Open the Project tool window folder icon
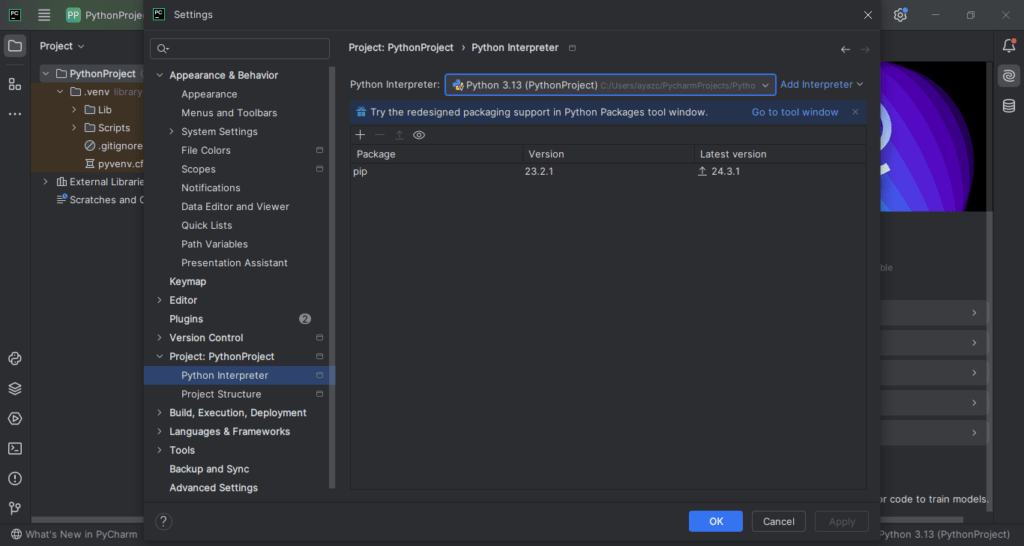The height and width of the screenshot is (546, 1024). tap(15, 46)
